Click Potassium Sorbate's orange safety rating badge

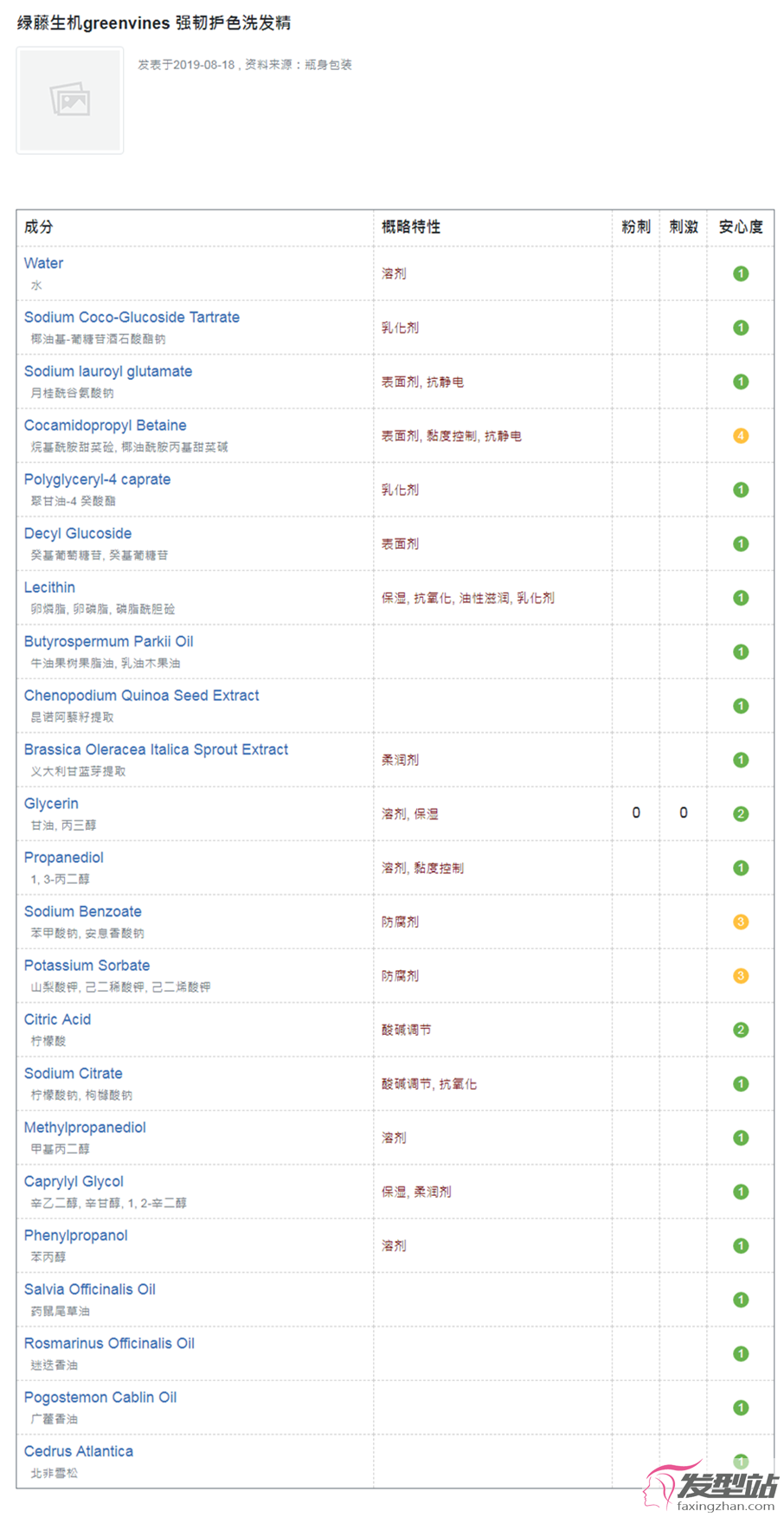click(x=741, y=976)
